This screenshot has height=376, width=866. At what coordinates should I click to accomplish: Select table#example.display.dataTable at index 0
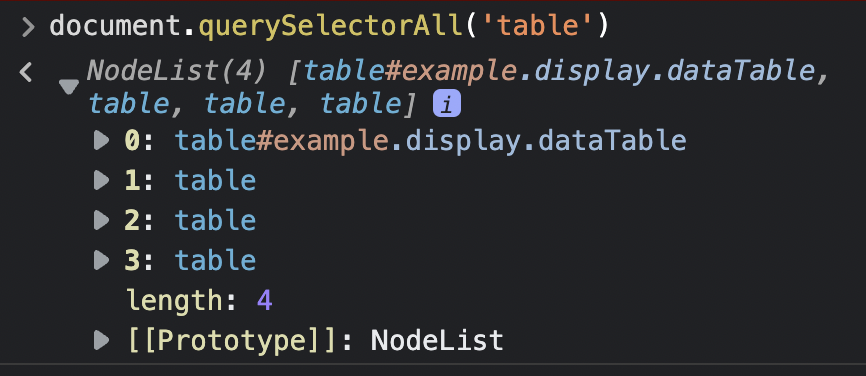tap(431, 141)
